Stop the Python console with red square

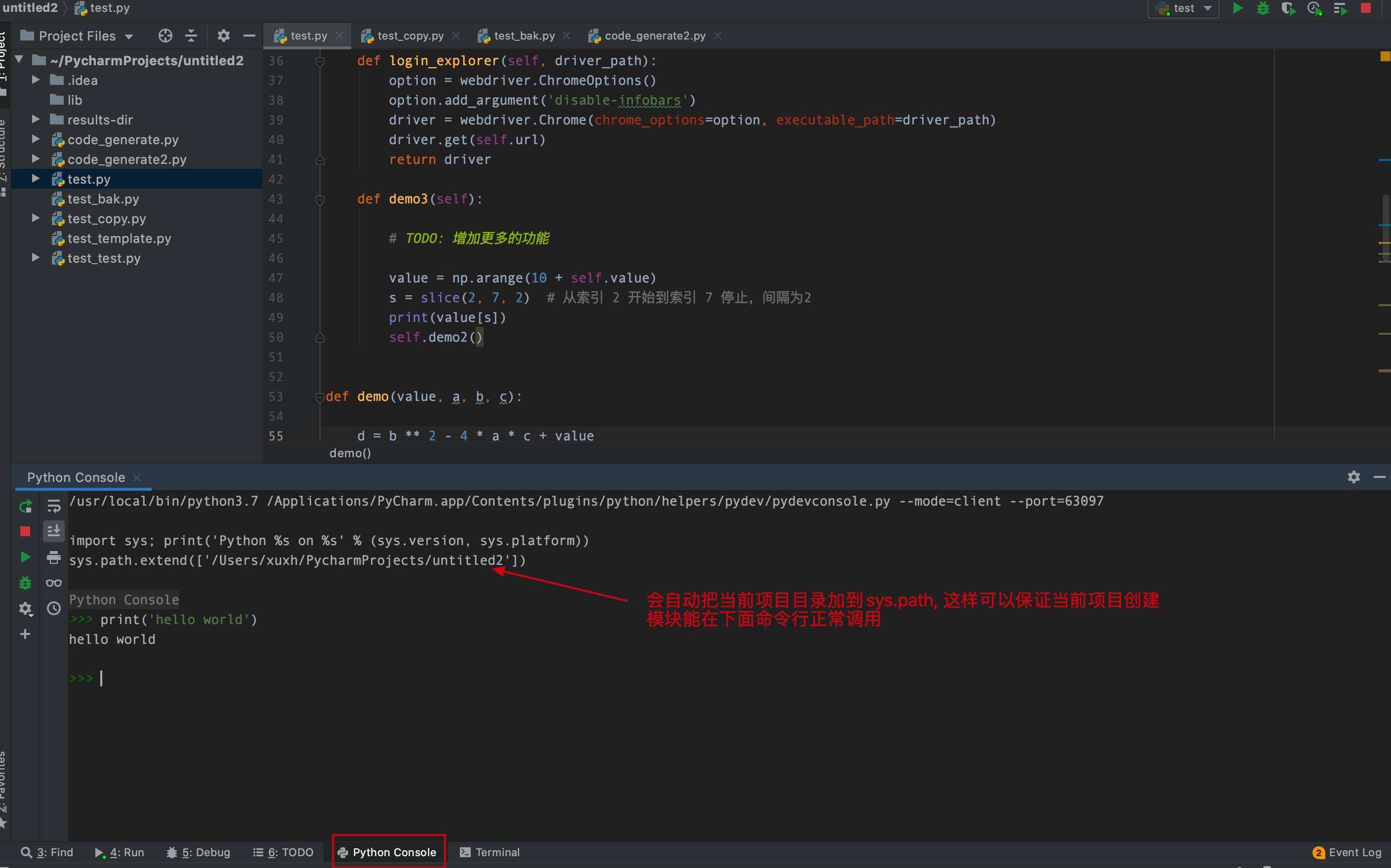pyautogui.click(x=25, y=532)
